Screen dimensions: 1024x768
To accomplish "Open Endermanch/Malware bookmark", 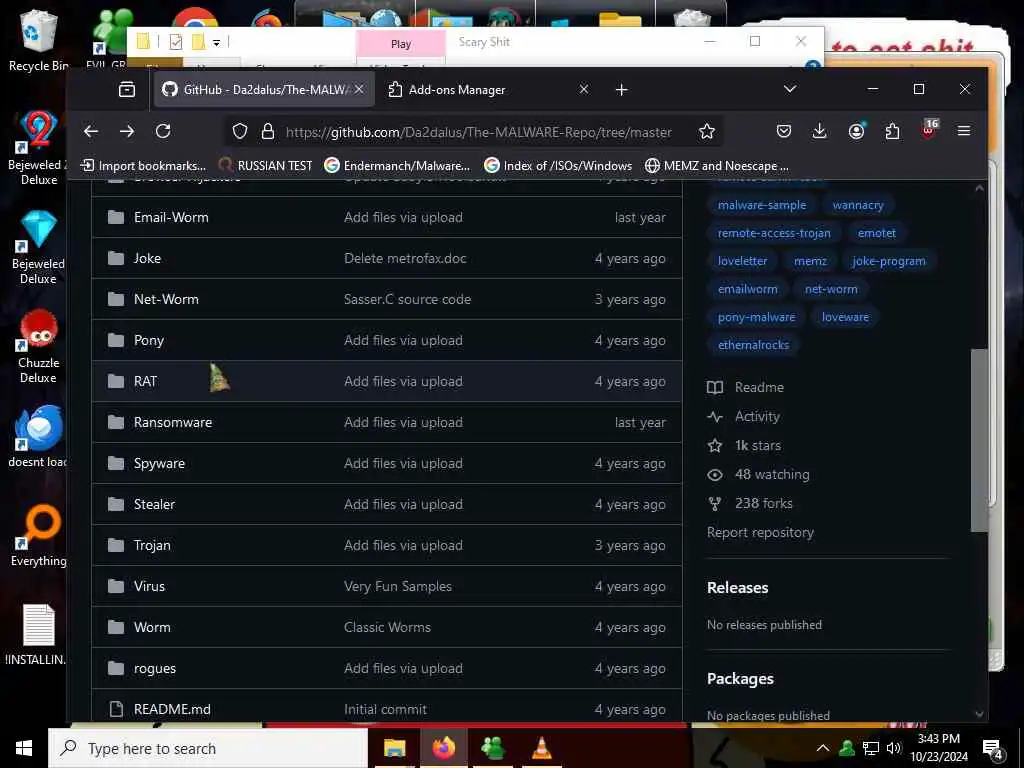I will 398,166.
